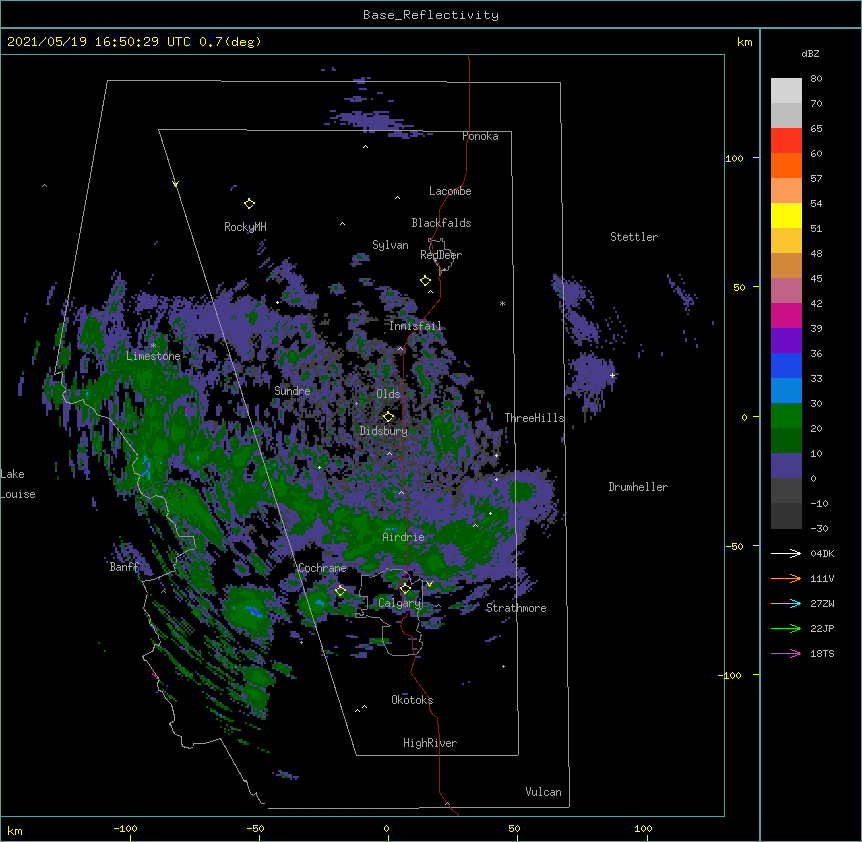Image resolution: width=862 pixels, height=842 pixels.
Task: Click the Limestone label
Action: click(x=153, y=357)
